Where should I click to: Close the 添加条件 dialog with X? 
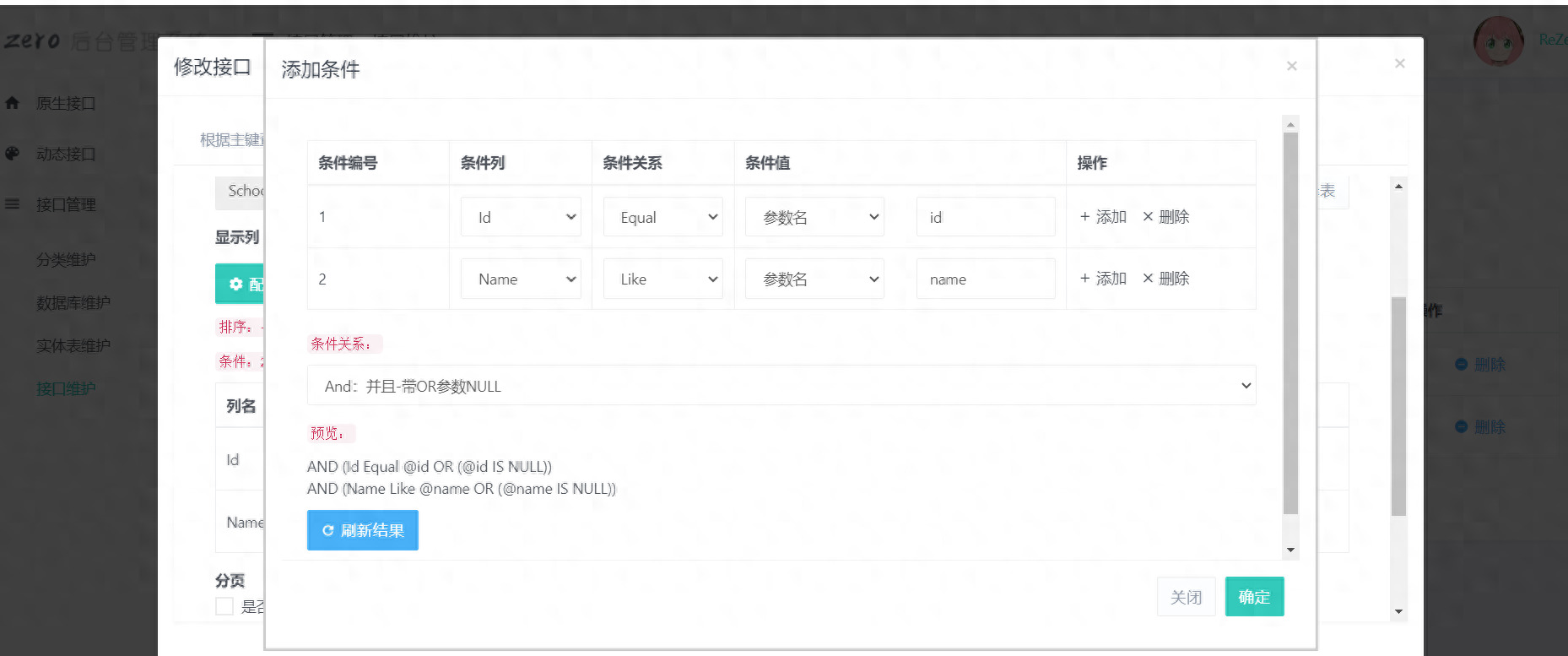[x=1291, y=66]
